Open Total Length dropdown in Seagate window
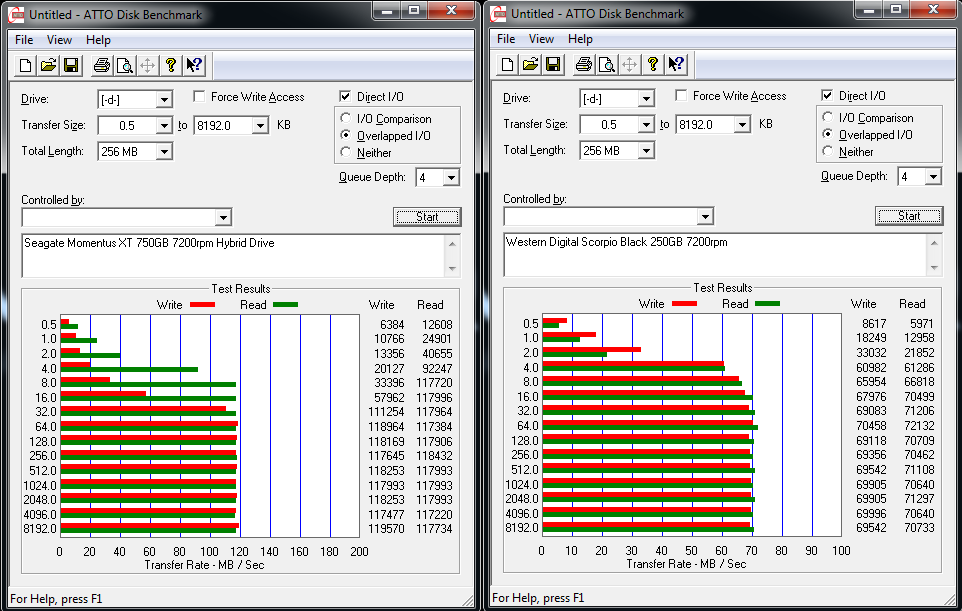 pyautogui.click(x=164, y=152)
